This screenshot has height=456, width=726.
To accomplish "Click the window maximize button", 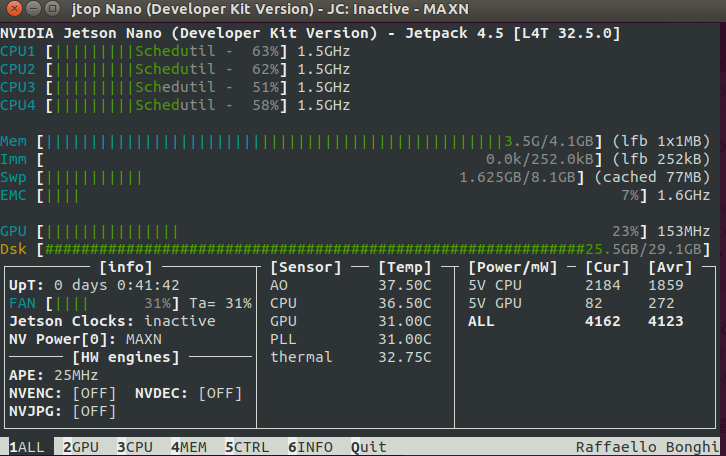I will (53, 8).
